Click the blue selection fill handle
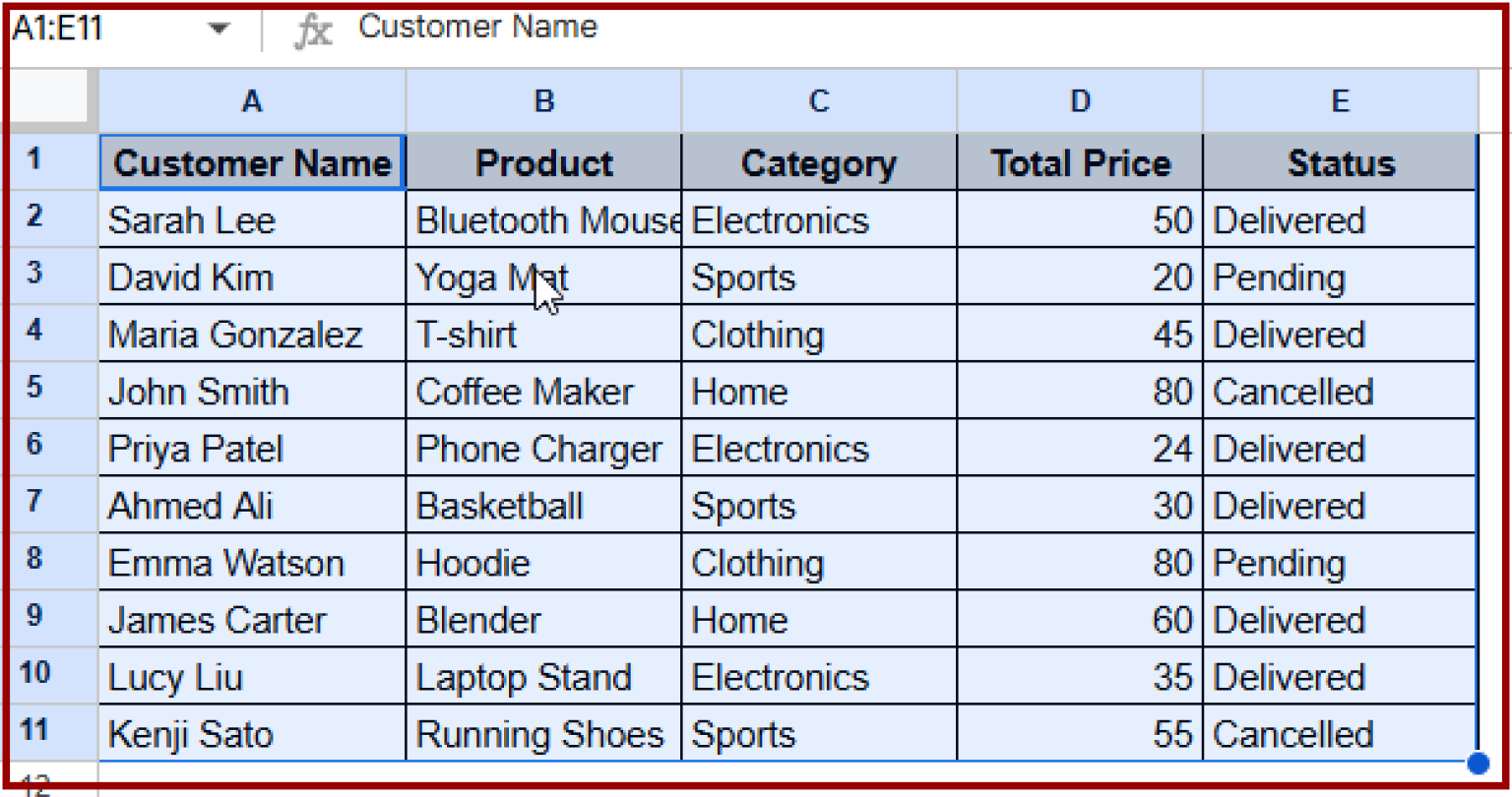1512x797 pixels. [x=1479, y=763]
